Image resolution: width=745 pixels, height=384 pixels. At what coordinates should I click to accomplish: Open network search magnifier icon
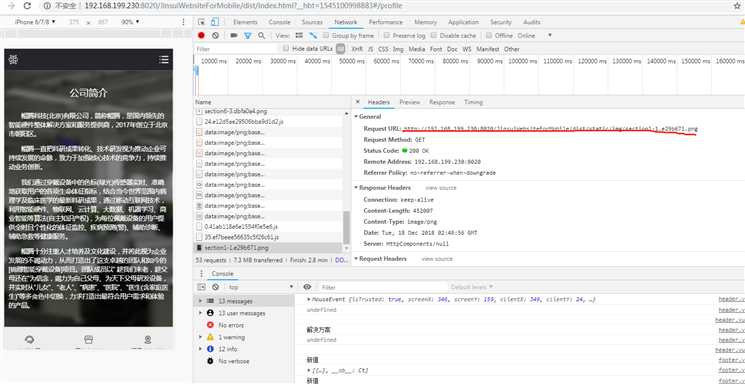point(261,36)
